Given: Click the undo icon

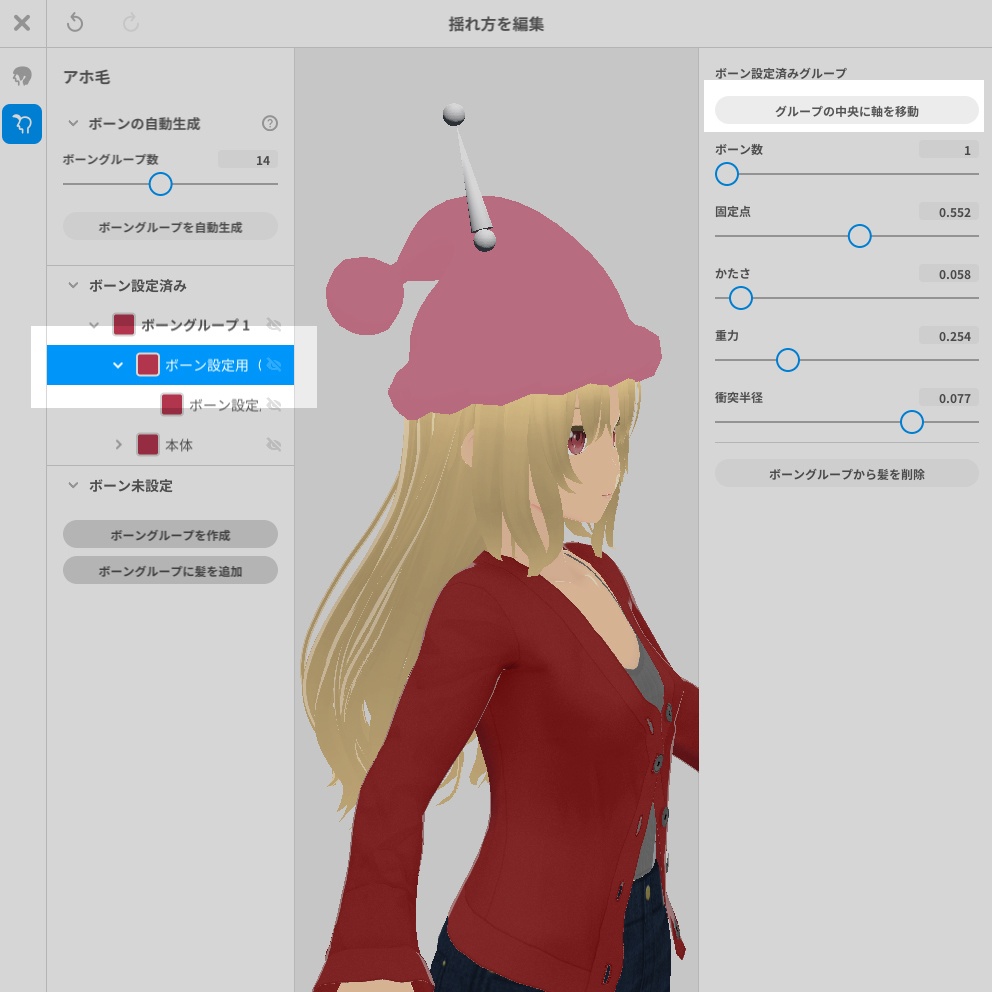Looking at the screenshot, I should [75, 23].
